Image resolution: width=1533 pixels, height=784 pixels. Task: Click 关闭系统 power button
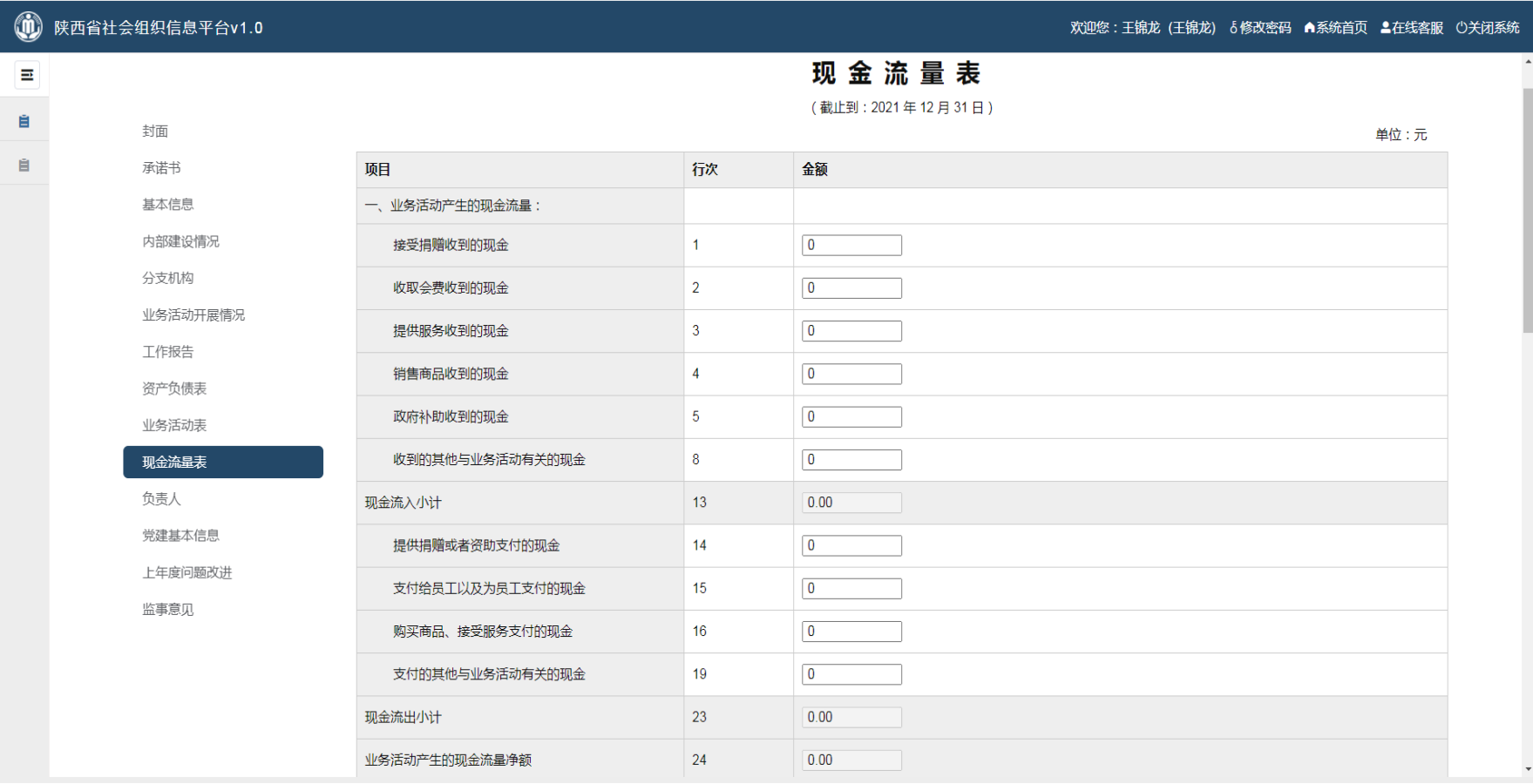point(1488,28)
